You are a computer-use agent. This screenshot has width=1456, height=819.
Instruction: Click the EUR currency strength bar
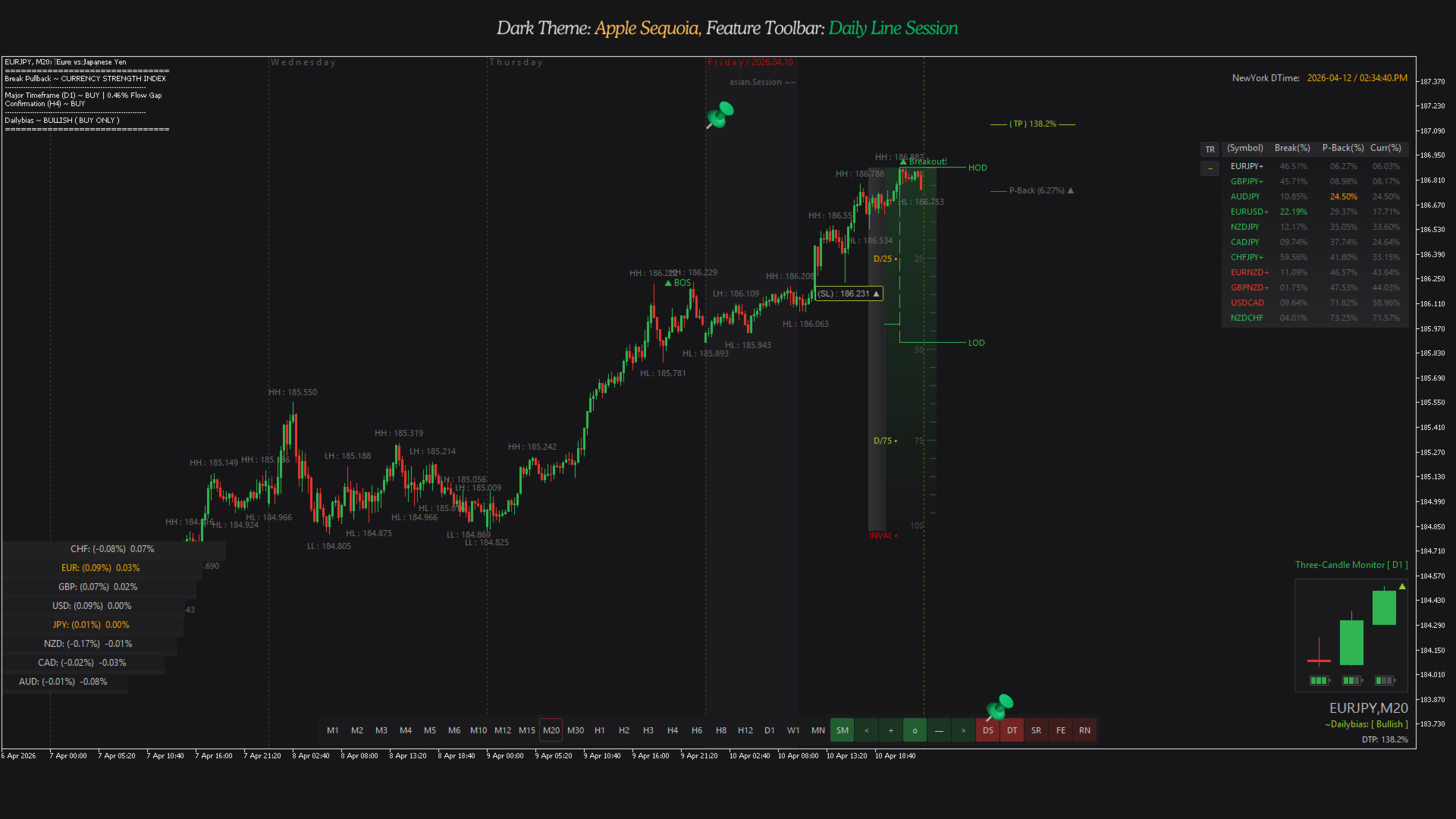pos(101,568)
